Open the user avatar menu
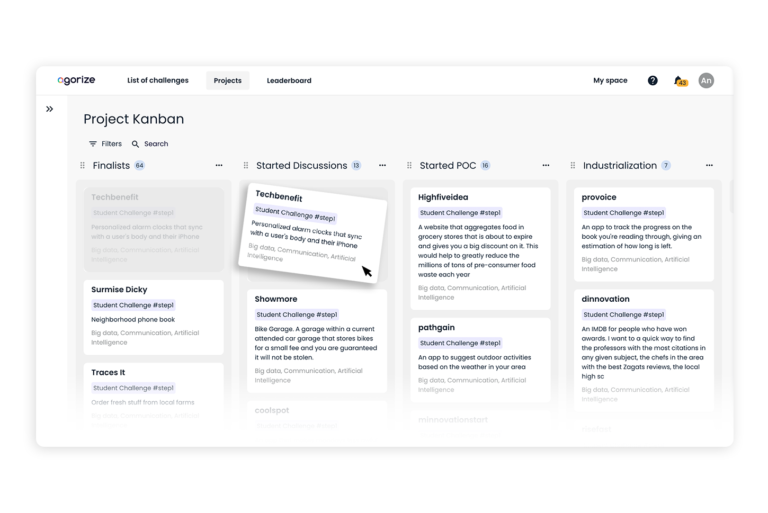Viewport: 768px width, 513px height. (x=706, y=80)
